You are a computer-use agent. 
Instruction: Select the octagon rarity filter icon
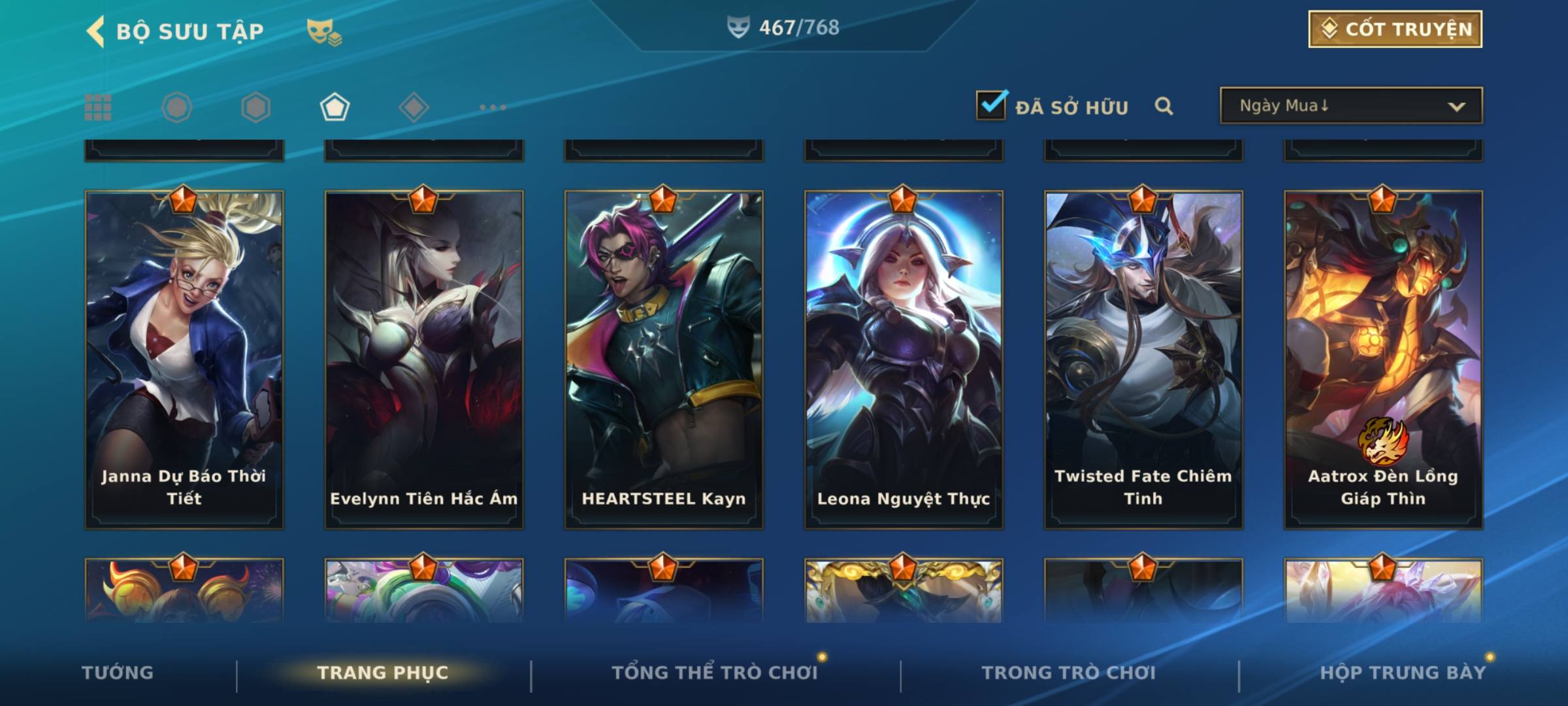pyautogui.click(x=177, y=107)
